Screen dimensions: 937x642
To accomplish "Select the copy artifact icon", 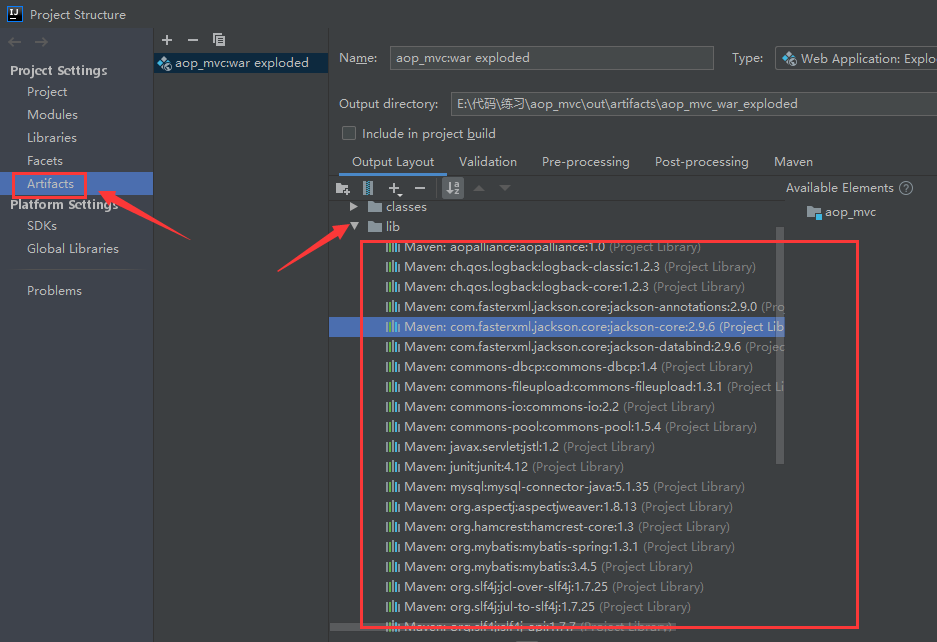I will tap(219, 40).
